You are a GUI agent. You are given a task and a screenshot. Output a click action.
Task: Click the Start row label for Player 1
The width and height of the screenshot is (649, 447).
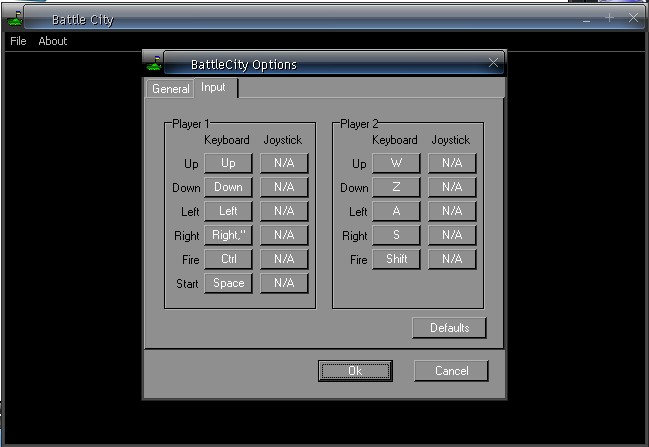click(x=187, y=284)
